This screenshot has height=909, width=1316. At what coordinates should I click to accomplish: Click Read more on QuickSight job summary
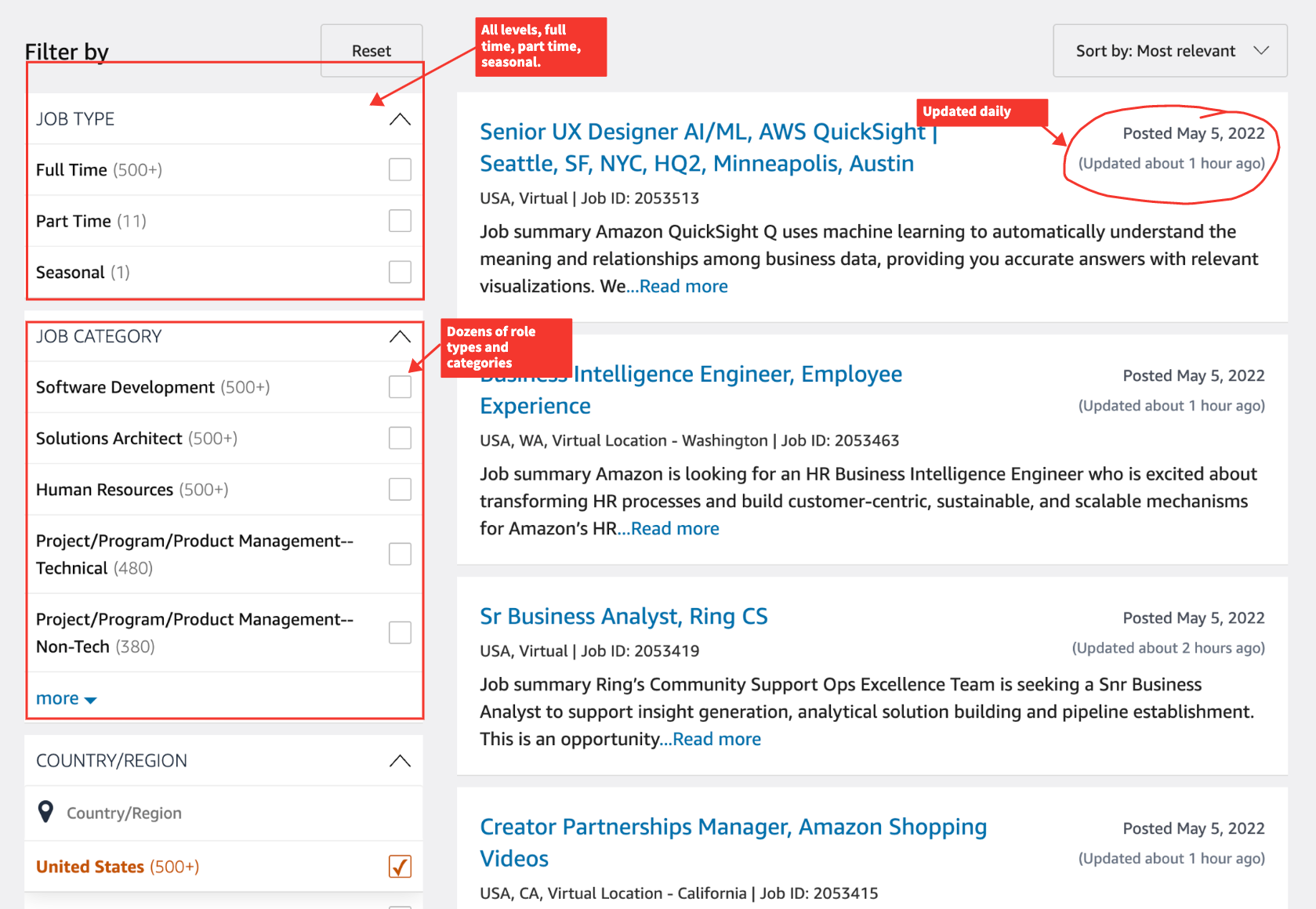point(683,287)
